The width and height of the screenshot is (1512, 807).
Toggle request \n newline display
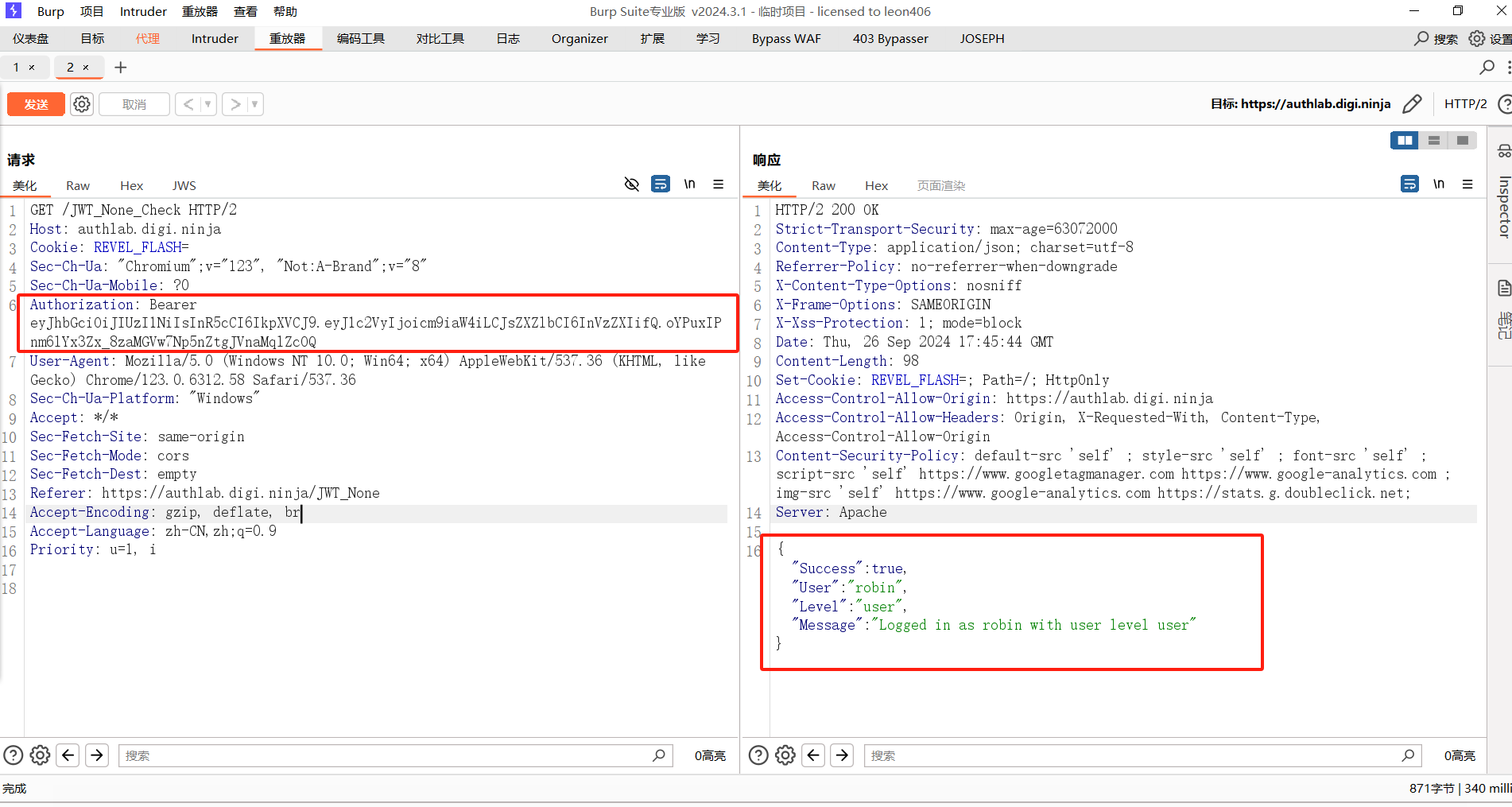pyautogui.click(x=689, y=184)
